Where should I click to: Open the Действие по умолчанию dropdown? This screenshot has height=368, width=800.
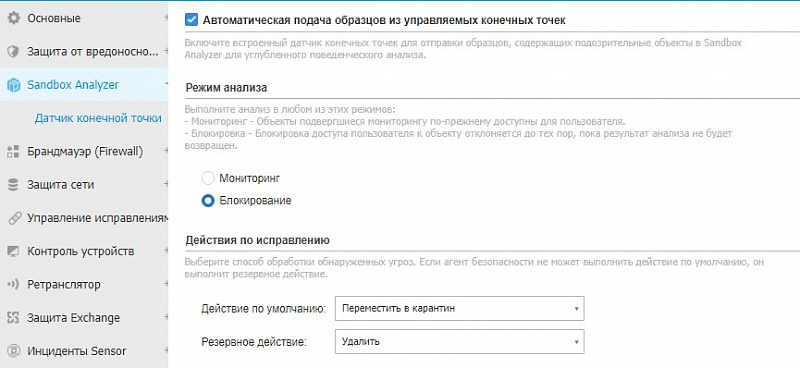[x=459, y=309]
